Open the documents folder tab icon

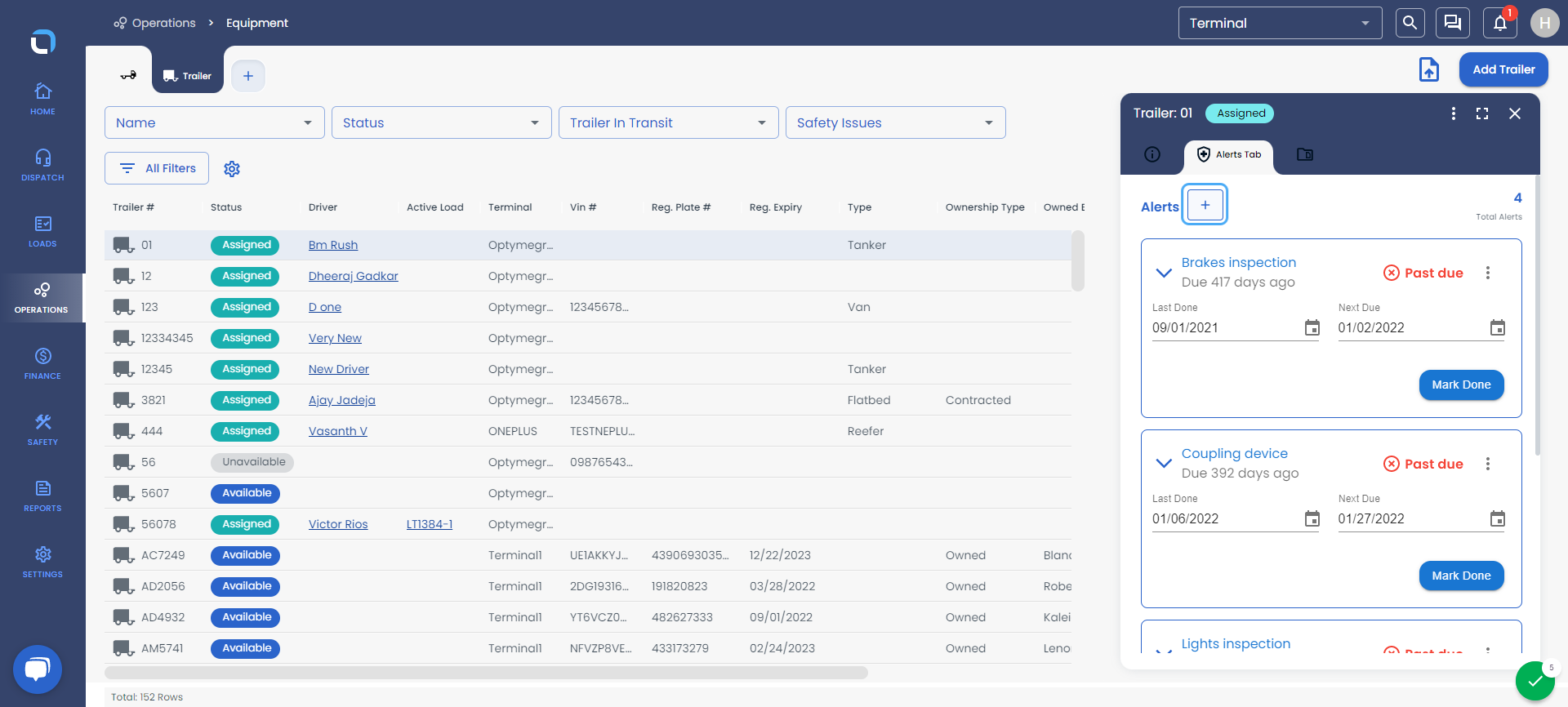(x=1305, y=154)
